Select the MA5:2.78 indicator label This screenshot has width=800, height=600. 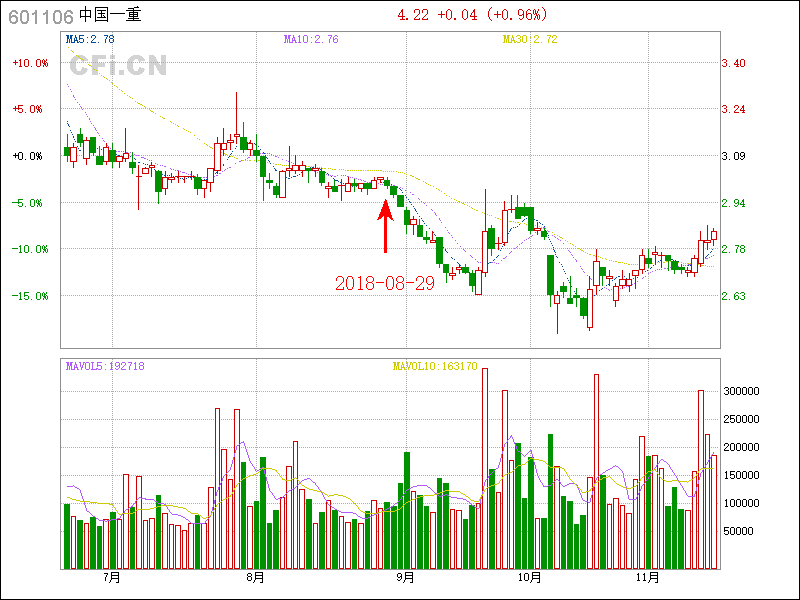click(90, 39)
